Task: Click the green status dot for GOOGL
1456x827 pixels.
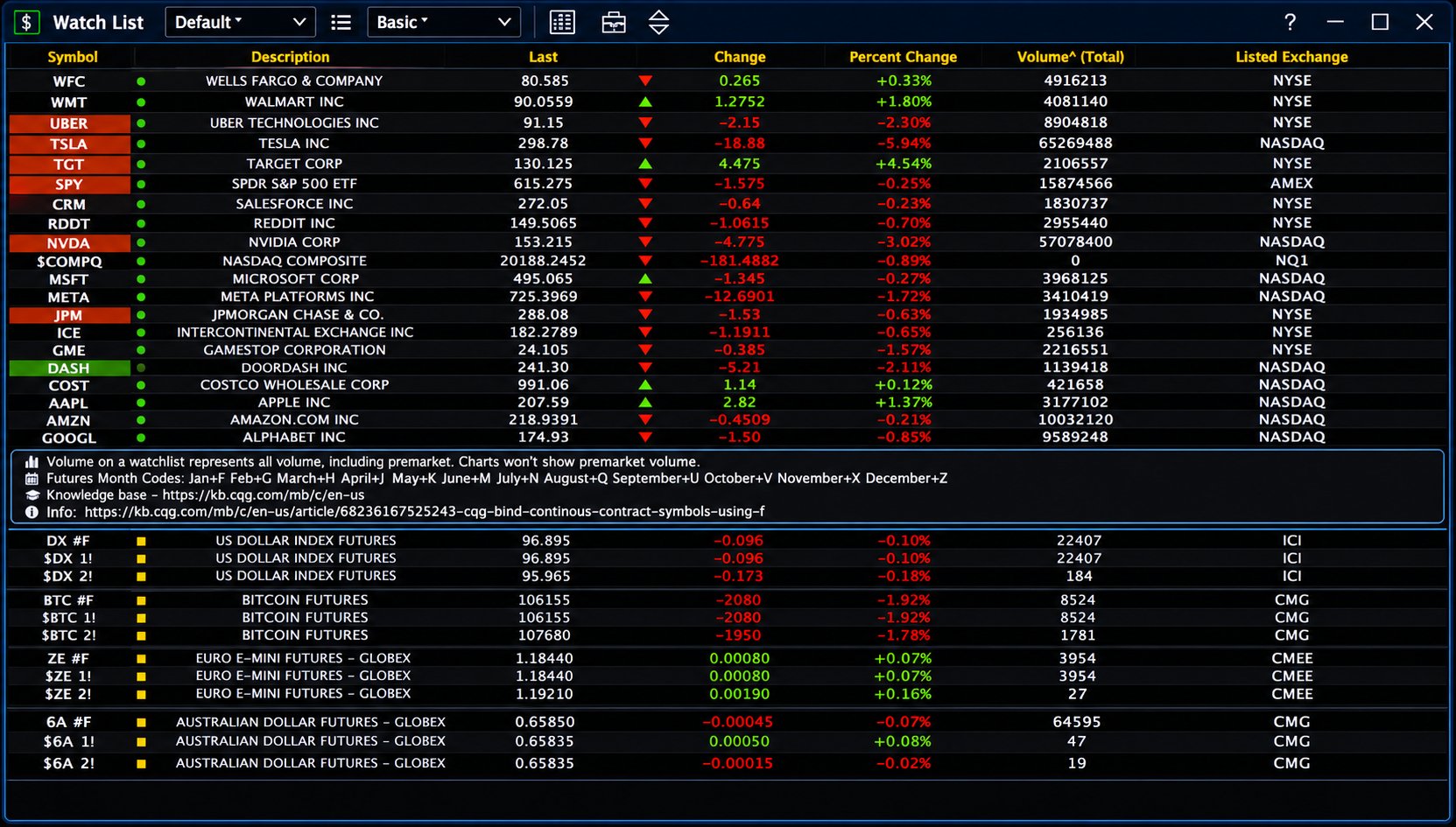Action: [x=141, y=438]
